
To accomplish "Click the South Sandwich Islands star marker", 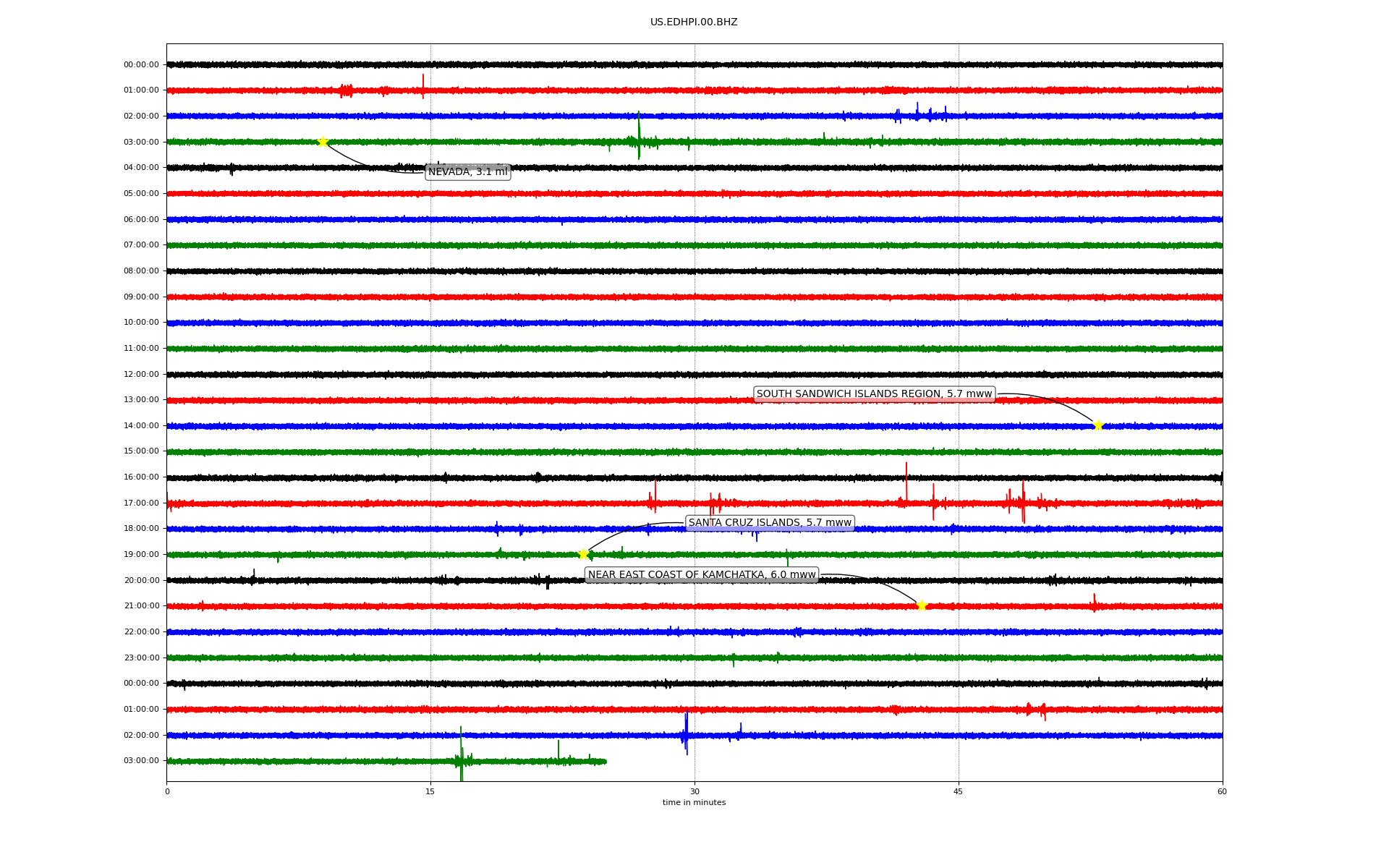I will click(1097, 425).
